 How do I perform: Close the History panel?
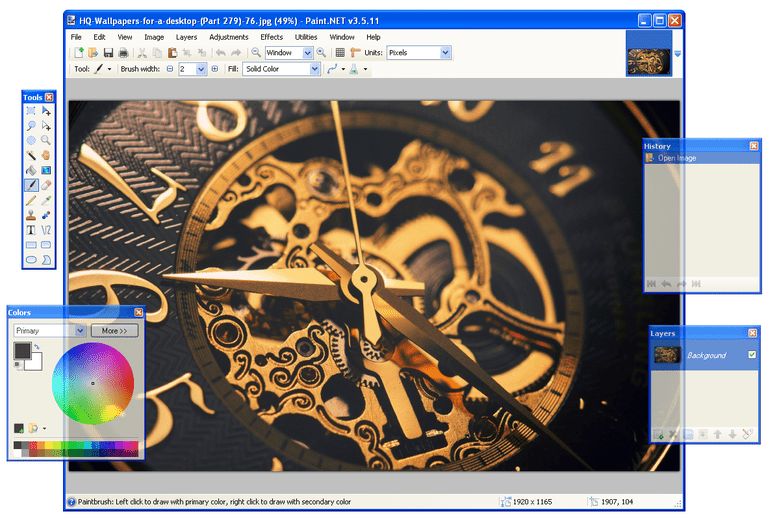click(754, 146)
